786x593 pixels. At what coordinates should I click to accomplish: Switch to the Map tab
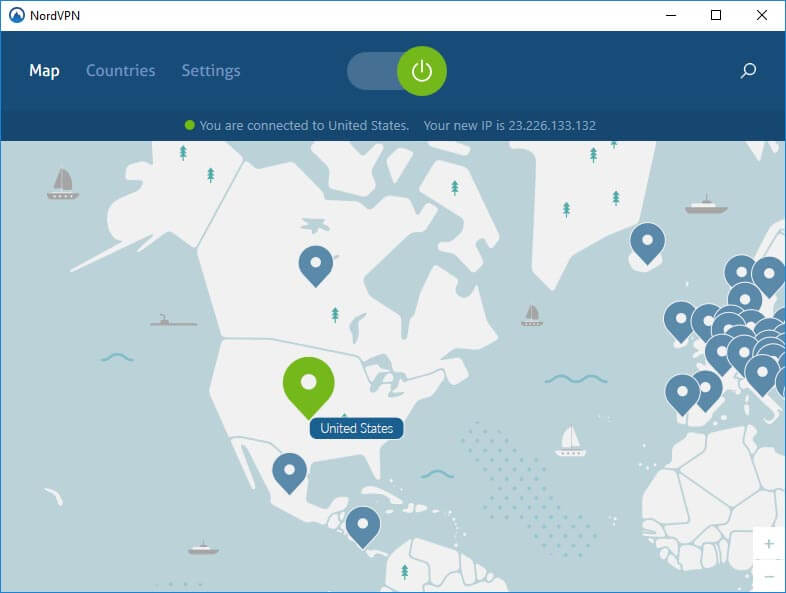tap(44, 71)
